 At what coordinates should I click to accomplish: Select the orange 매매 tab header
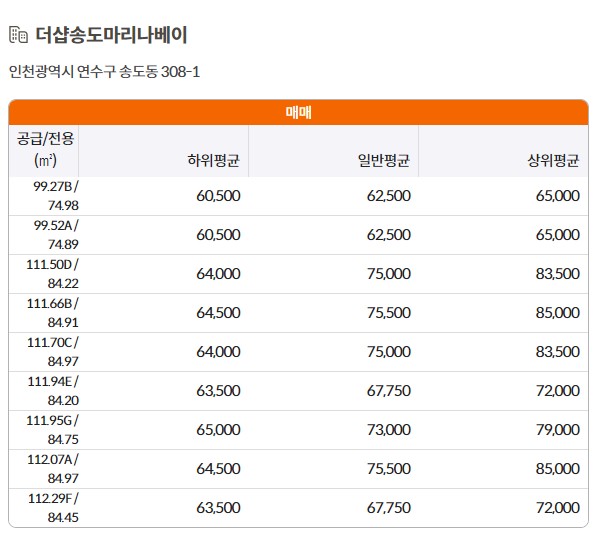(298, 112)
